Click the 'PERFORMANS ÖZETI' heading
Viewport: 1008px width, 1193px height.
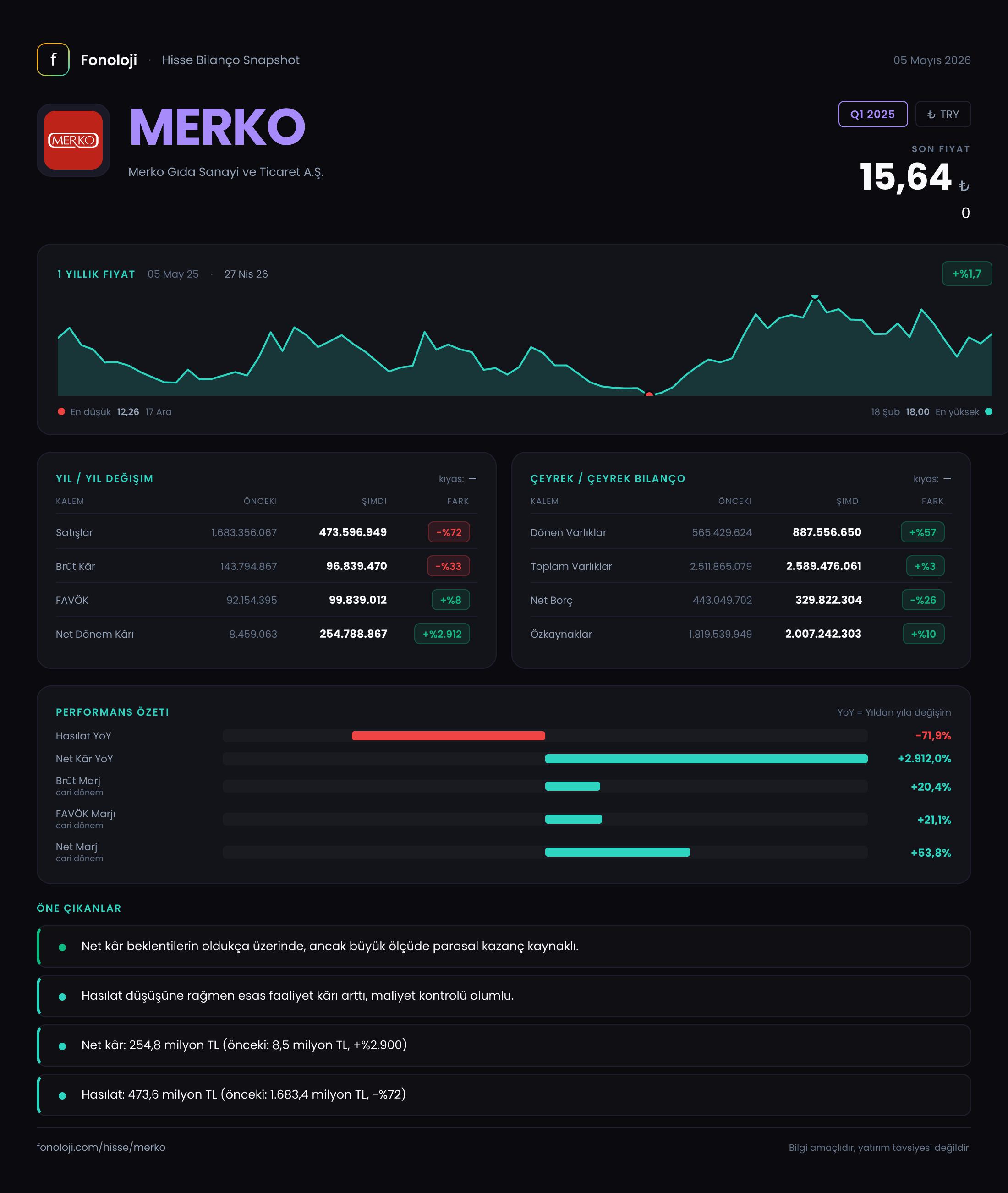(113, 712)
